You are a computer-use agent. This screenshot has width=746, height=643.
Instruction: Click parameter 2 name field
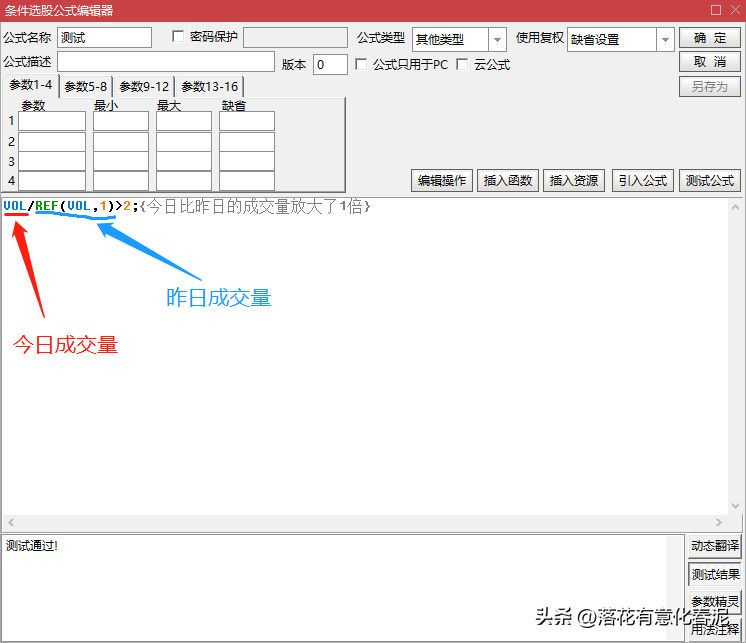click(x=52, y=142)
